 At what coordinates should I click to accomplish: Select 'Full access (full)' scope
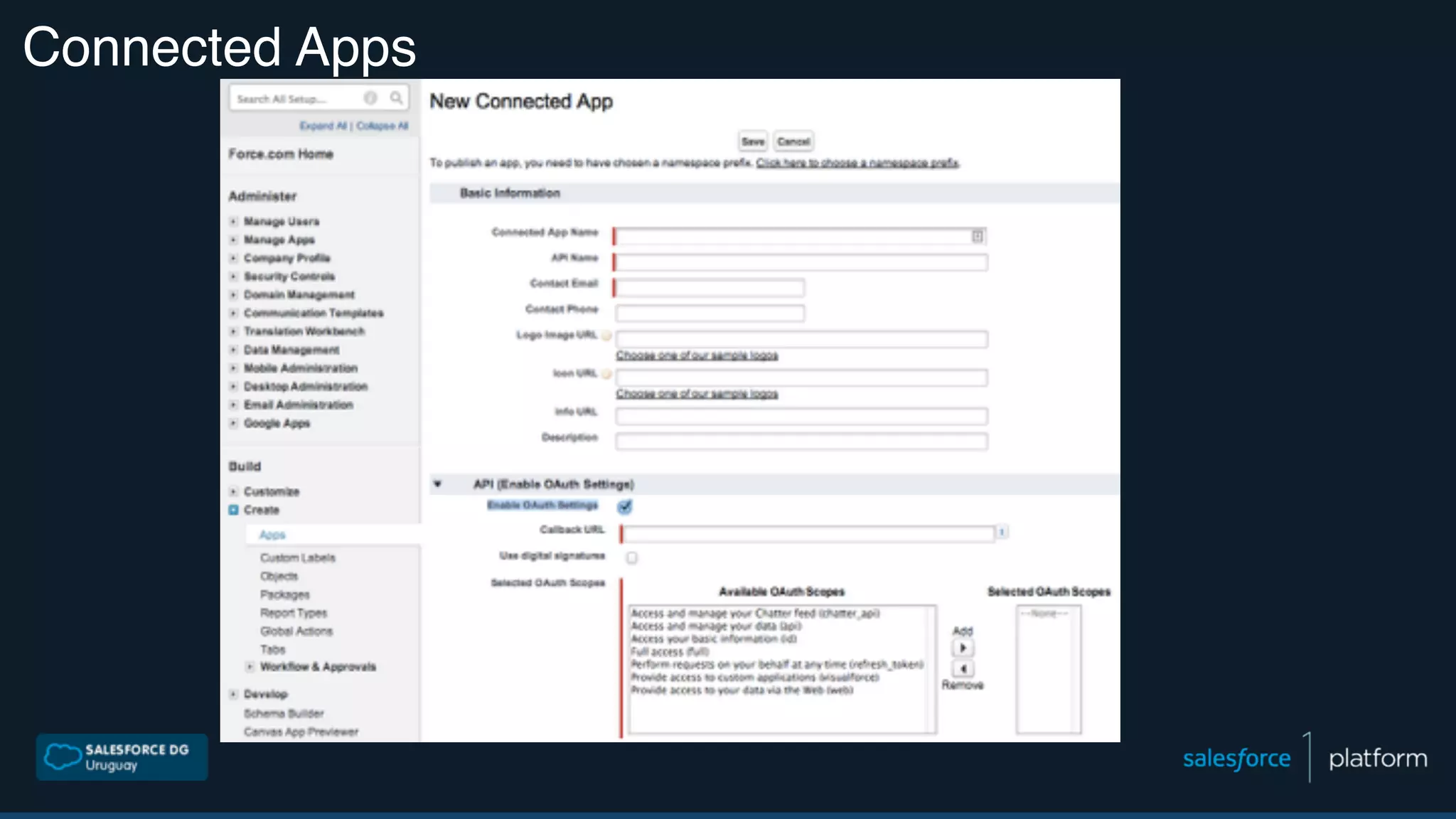[670, 651]
